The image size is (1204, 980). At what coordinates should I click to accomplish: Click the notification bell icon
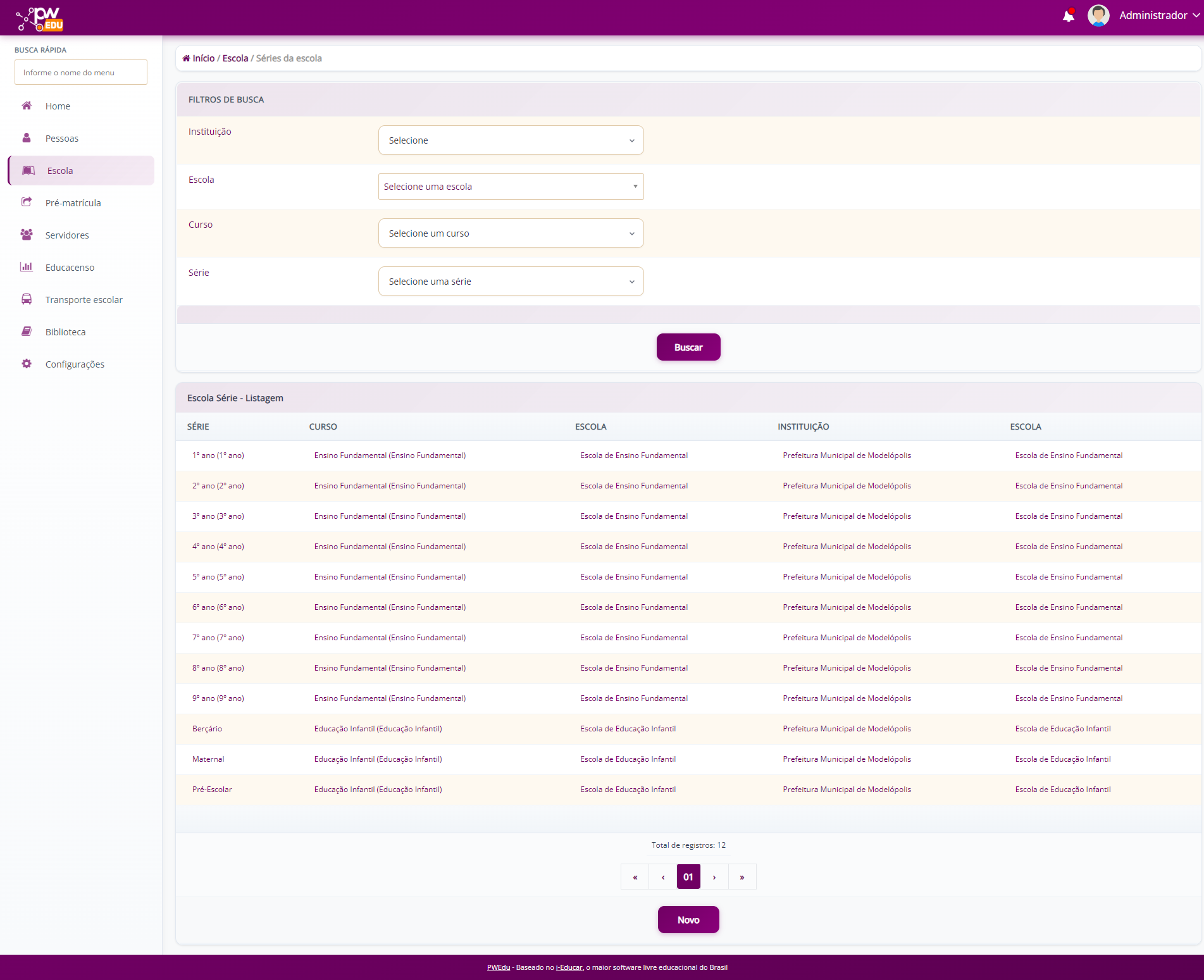click(1068, 16)
